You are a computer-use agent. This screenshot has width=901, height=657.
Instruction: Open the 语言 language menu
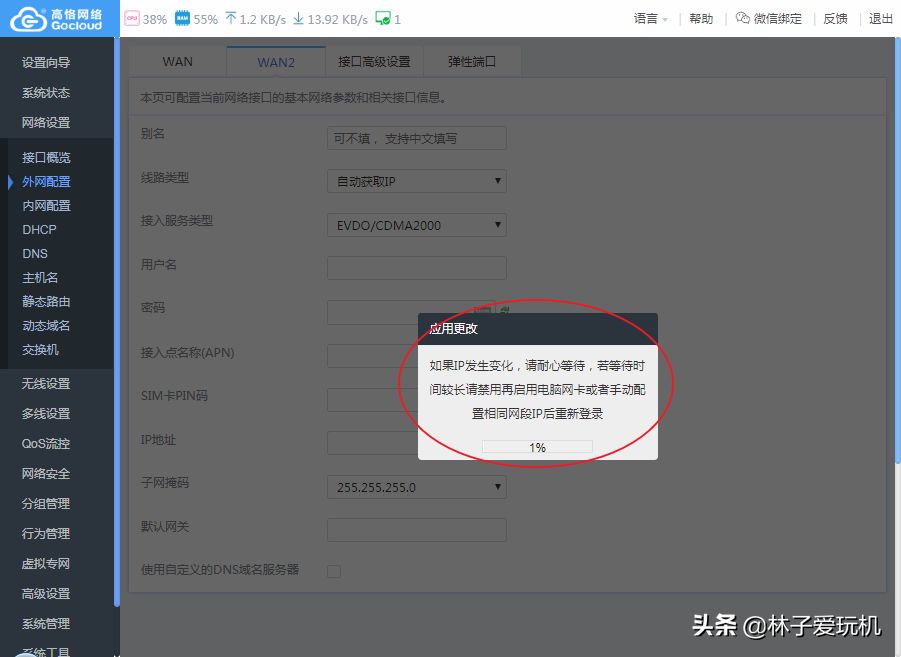click(651, 18)
